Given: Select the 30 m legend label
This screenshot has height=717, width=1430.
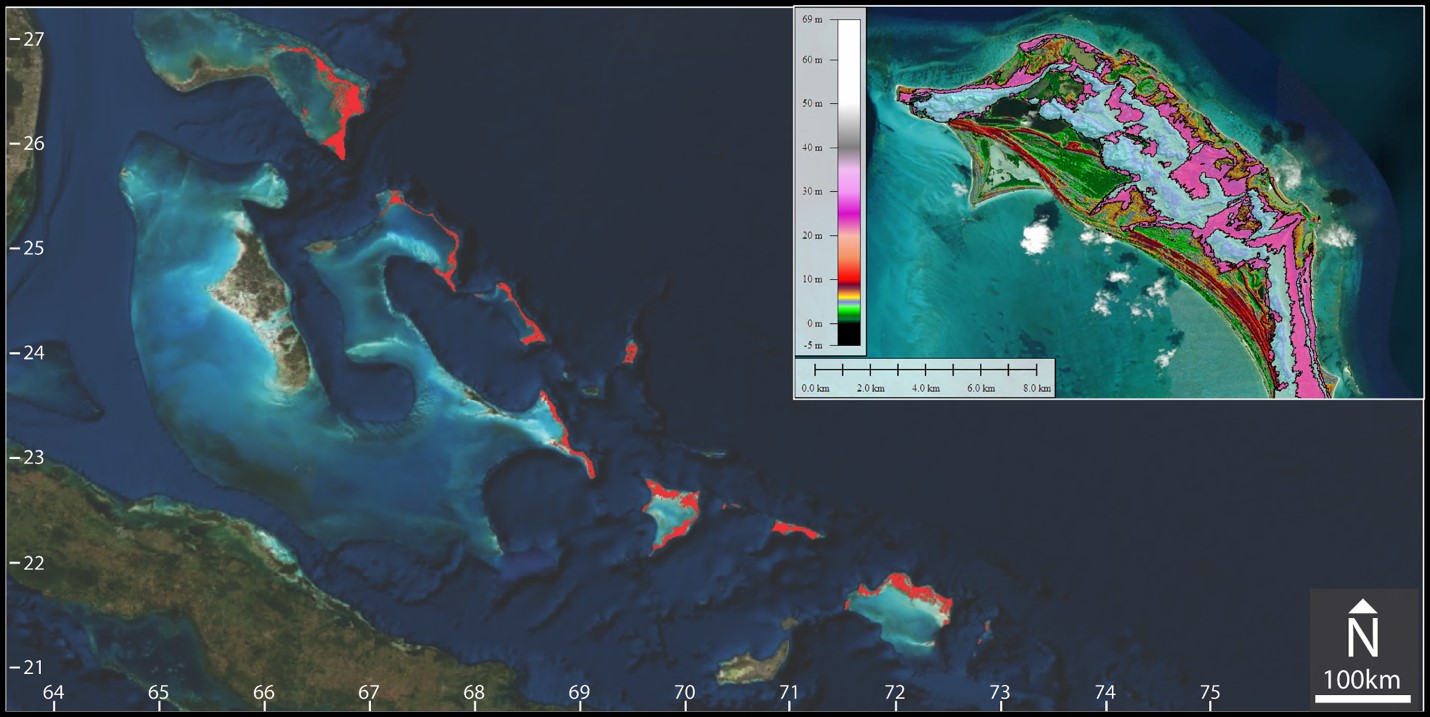Looking at the screenshot, I should (812, 191).
